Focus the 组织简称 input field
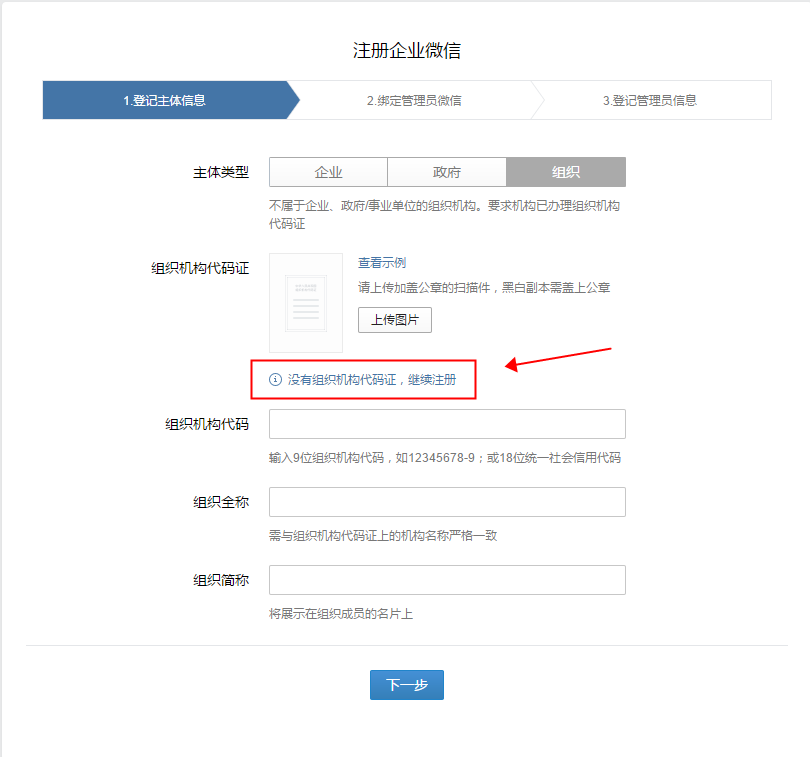810x757 pixels. (447, 580)
